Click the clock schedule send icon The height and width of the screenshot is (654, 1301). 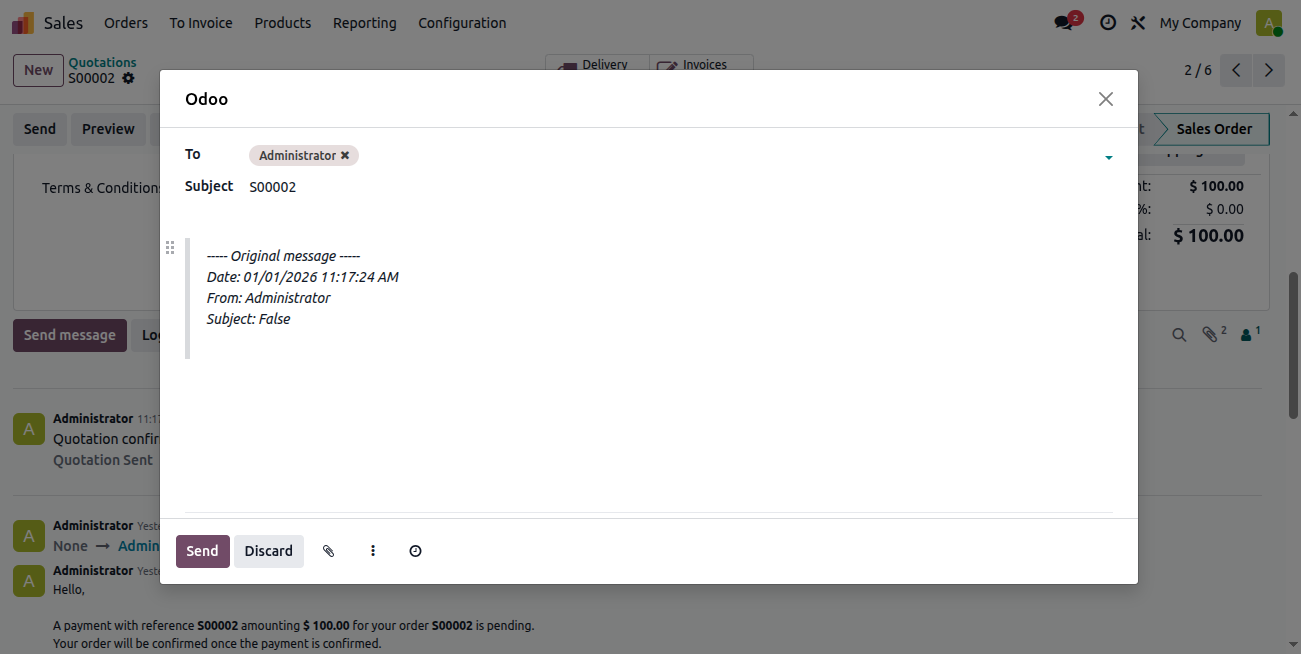[416, 551]
